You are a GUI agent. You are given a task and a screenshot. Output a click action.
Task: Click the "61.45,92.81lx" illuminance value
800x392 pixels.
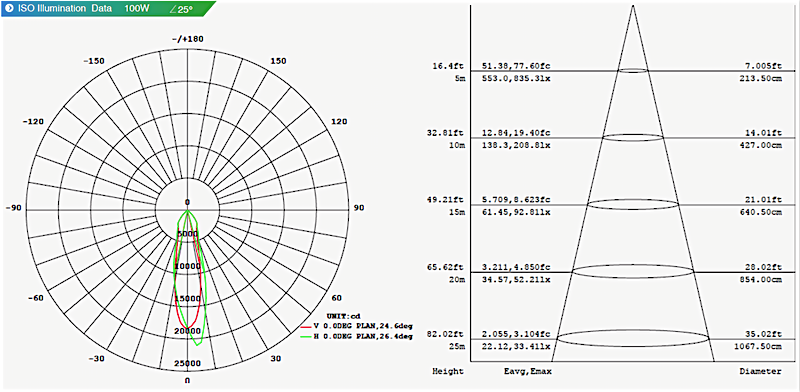point(516,212)
